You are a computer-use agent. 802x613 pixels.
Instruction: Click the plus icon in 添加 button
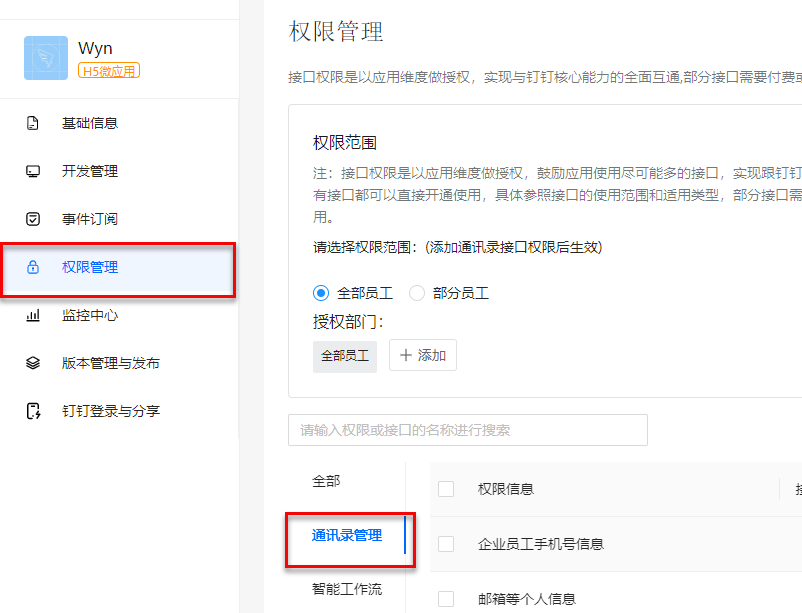pyautogui.click(x=406, y=355)
